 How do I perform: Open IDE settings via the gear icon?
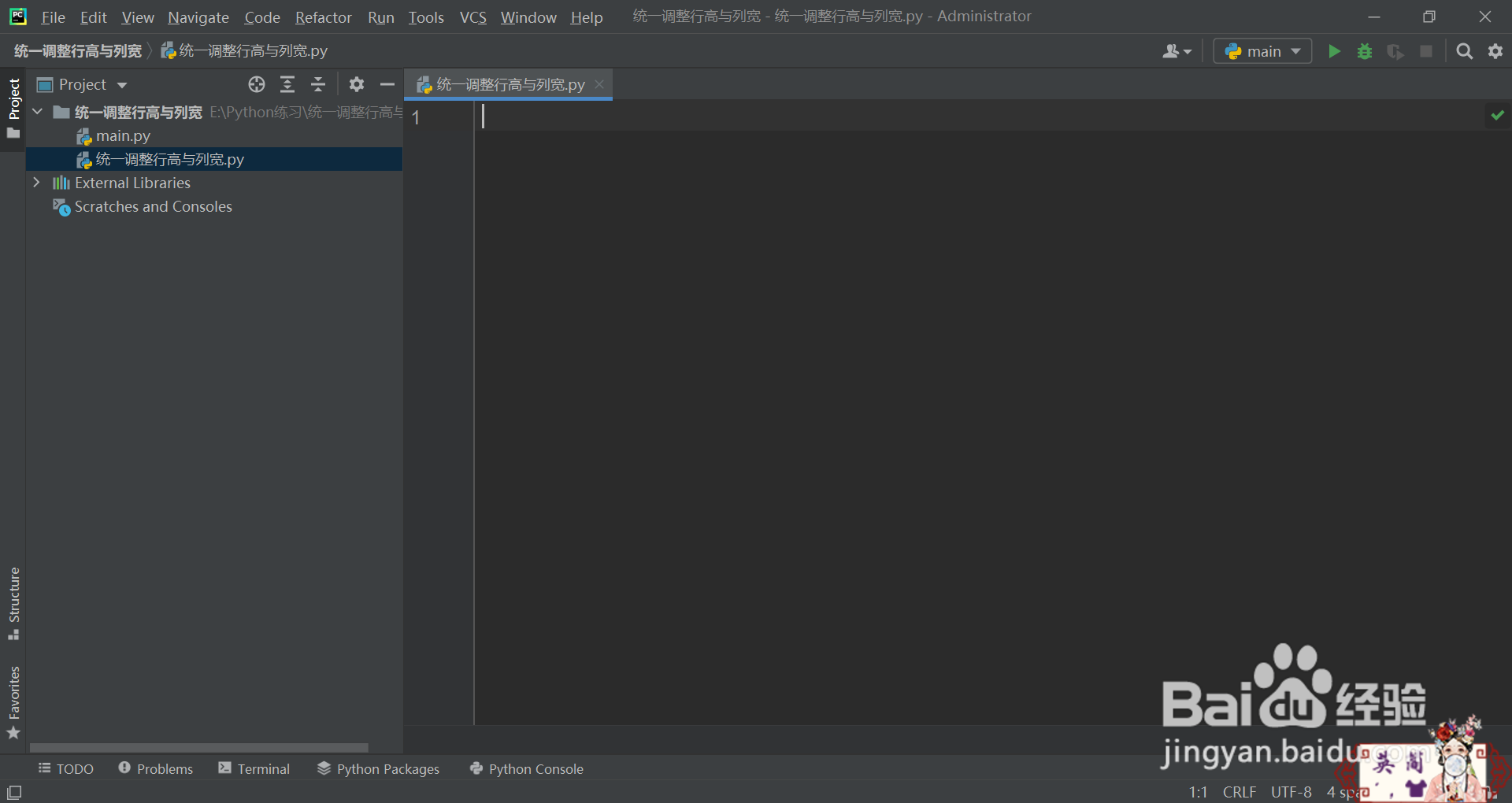(1495, 51)
